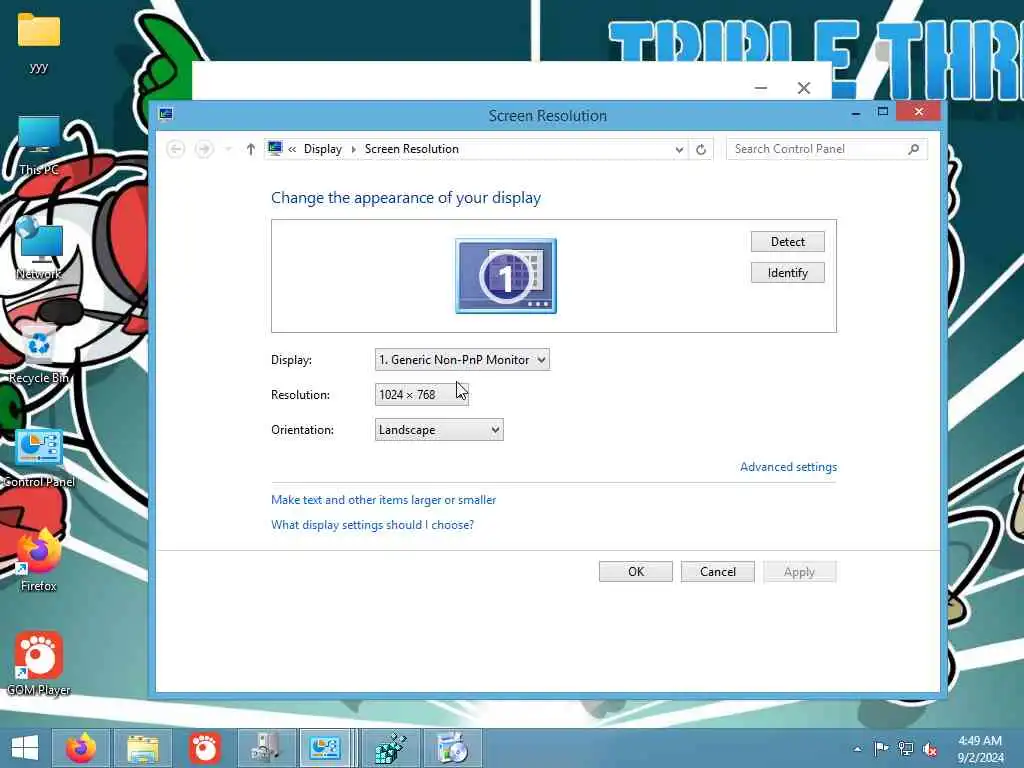Click the Back navigation arrow
Image resolution: width=1024 pixels, height=768 pixels.
click(175, 150)
